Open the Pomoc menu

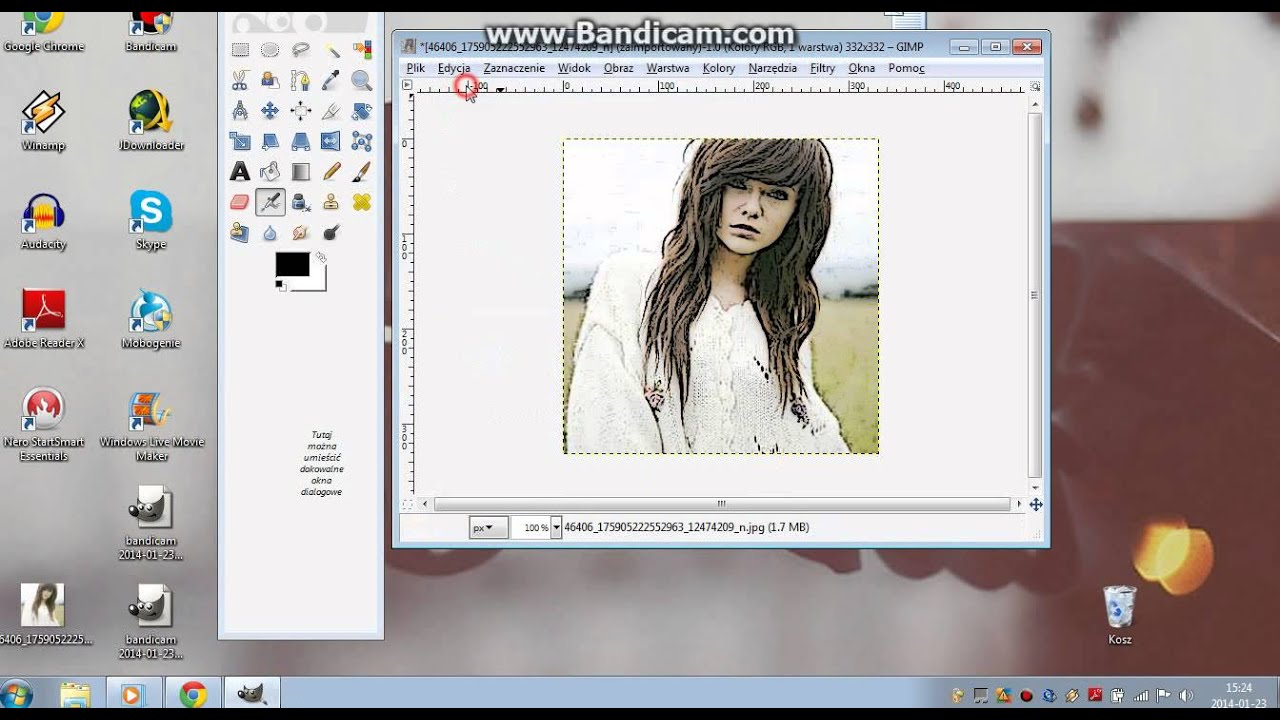pyautogui.click(x=906, y=68)
